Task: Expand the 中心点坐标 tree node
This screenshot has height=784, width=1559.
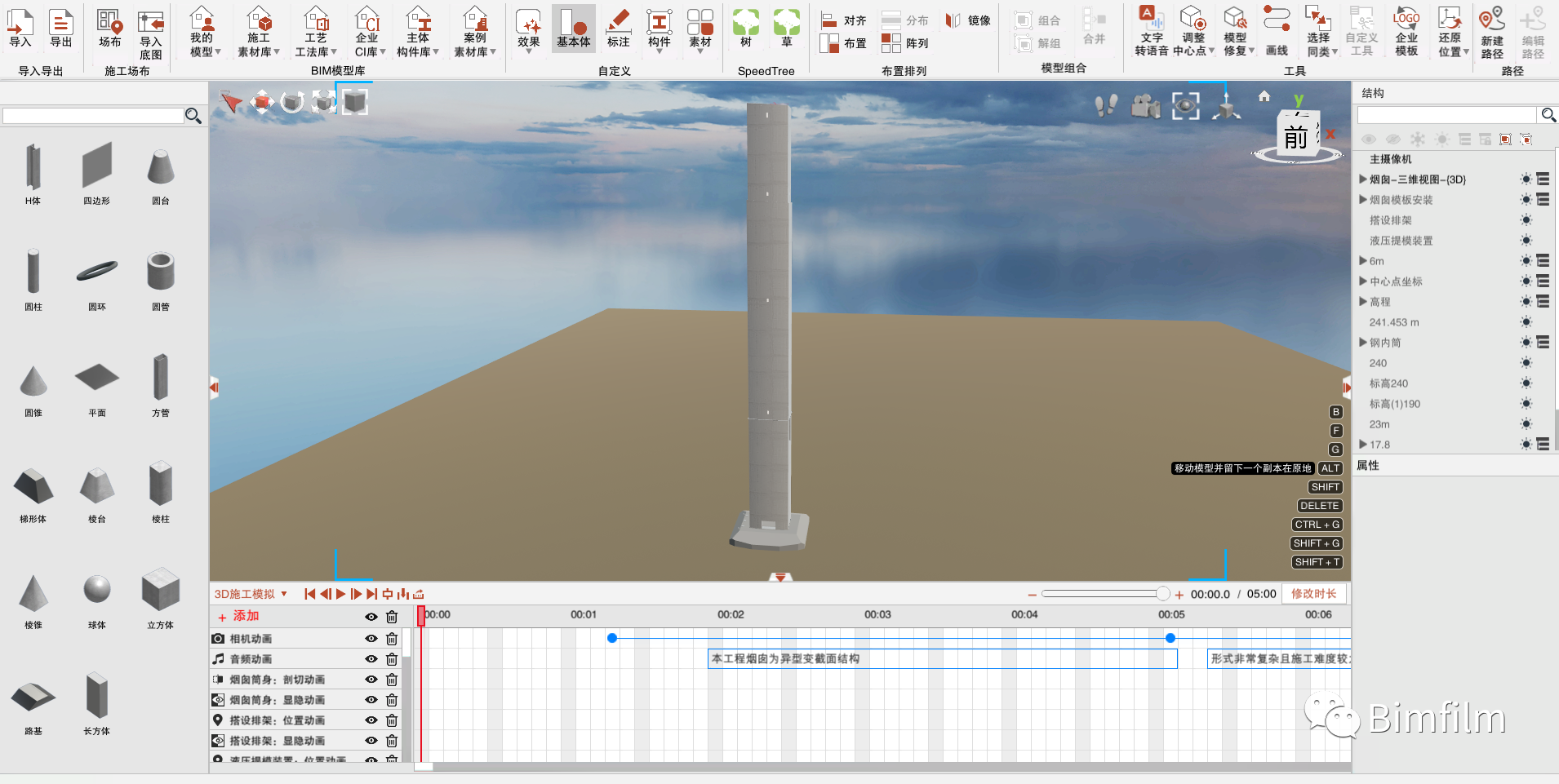Action: point(1362,281)
